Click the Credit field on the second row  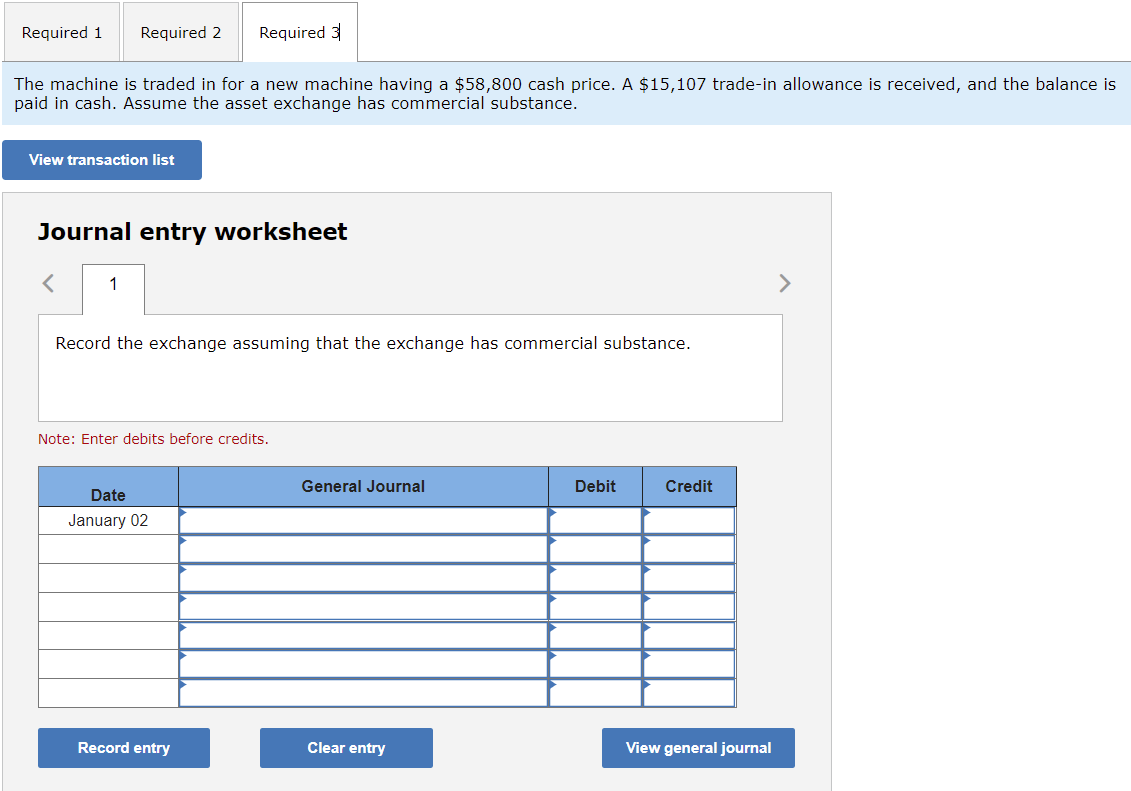tap(690, 548)
